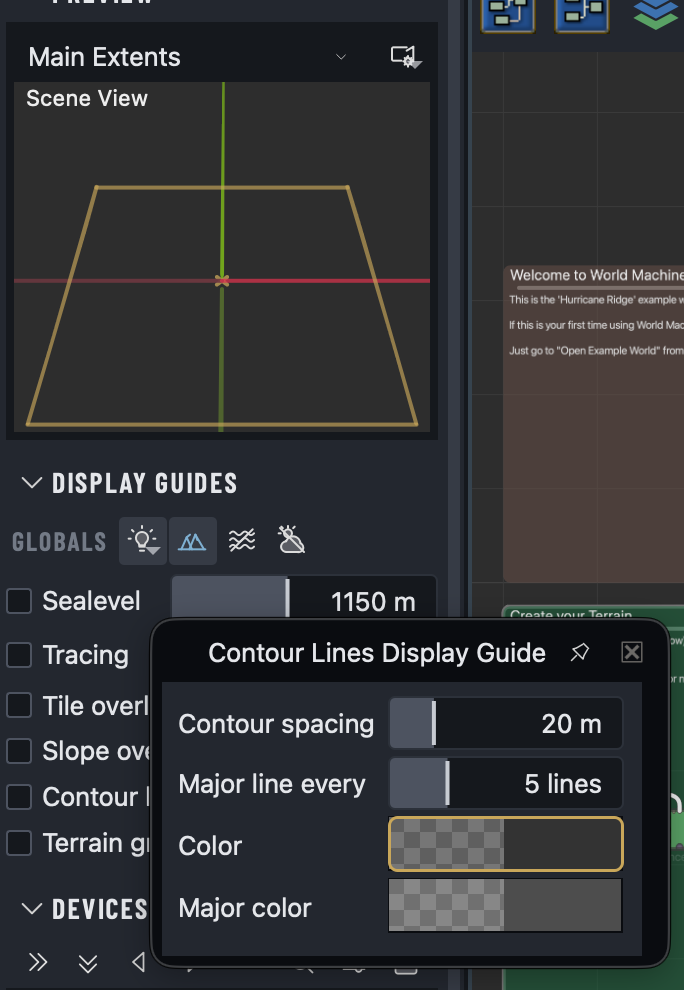Click the stacked layers toolbar icon
The width and height of the screenshot is (684, 990).
[656, 13]
